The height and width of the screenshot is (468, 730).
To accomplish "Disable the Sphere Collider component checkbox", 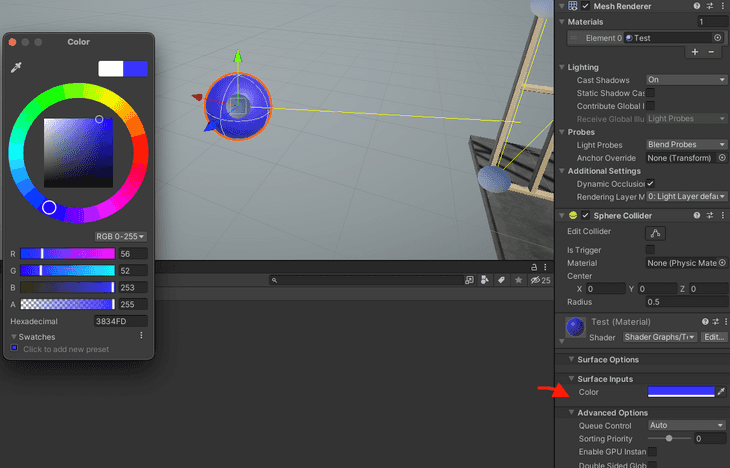I will point(586,215).
